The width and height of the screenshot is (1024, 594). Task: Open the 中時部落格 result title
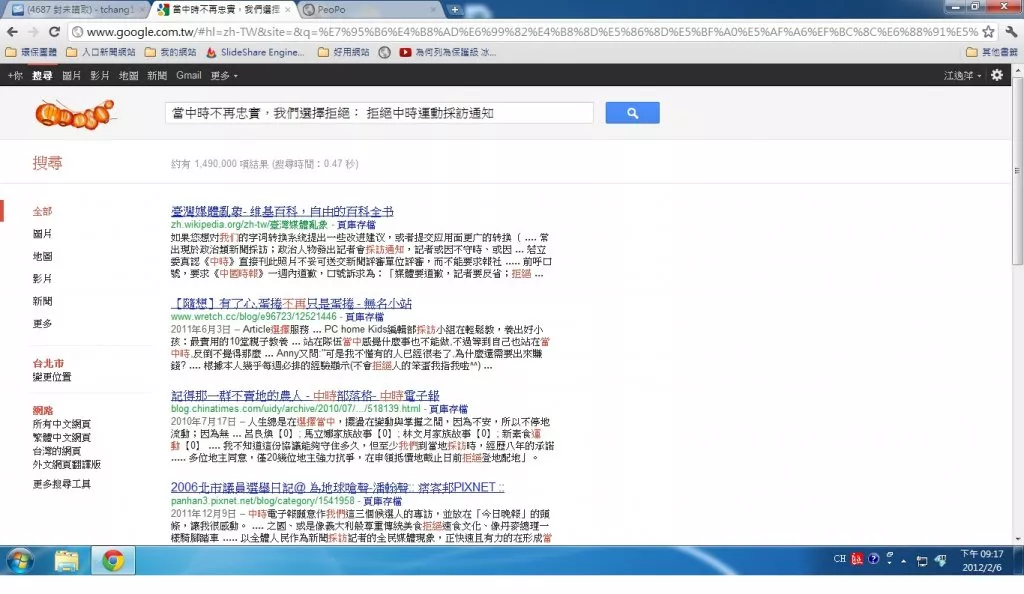point(305,396)
